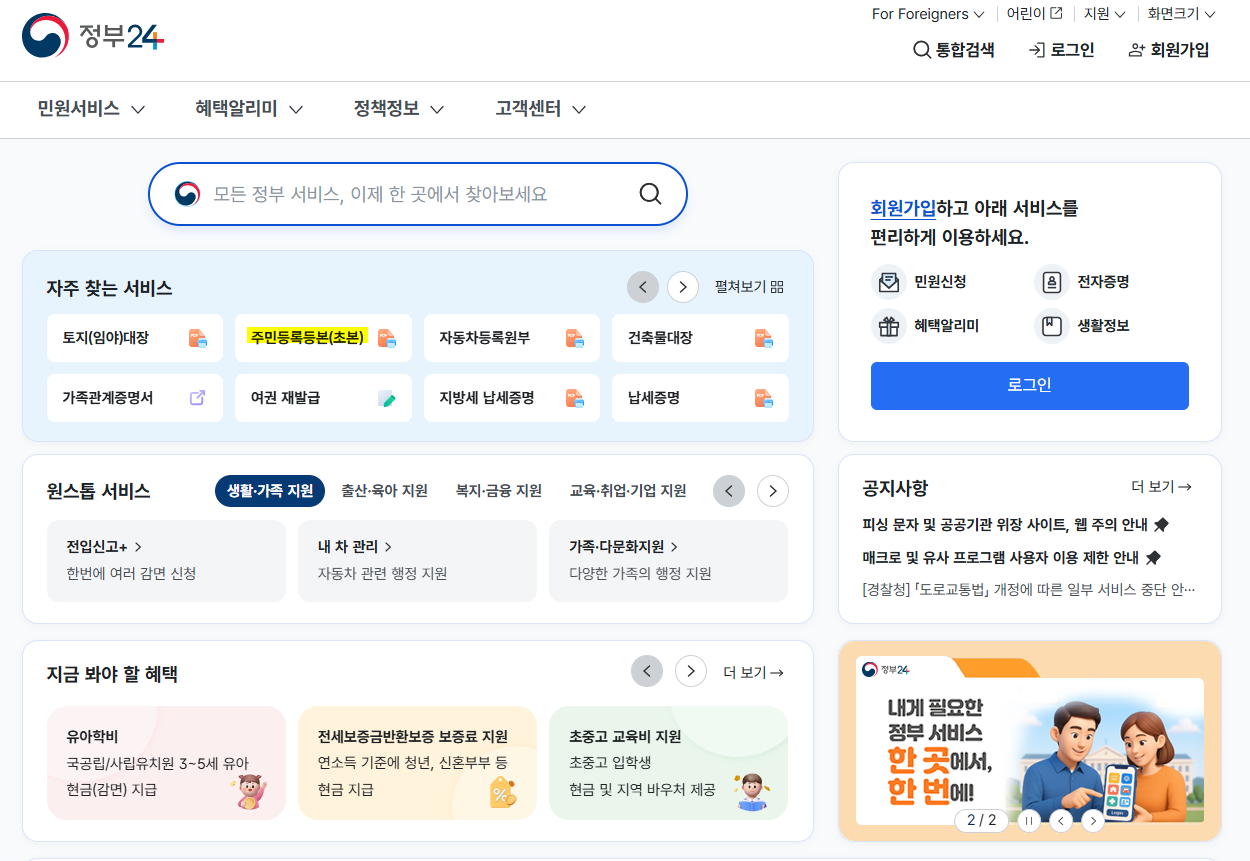Image resolution: width=1250 pixels, height=861 pixels.
Task: Click the 통합검색 search icon in the header
Action: click(921, 49)
